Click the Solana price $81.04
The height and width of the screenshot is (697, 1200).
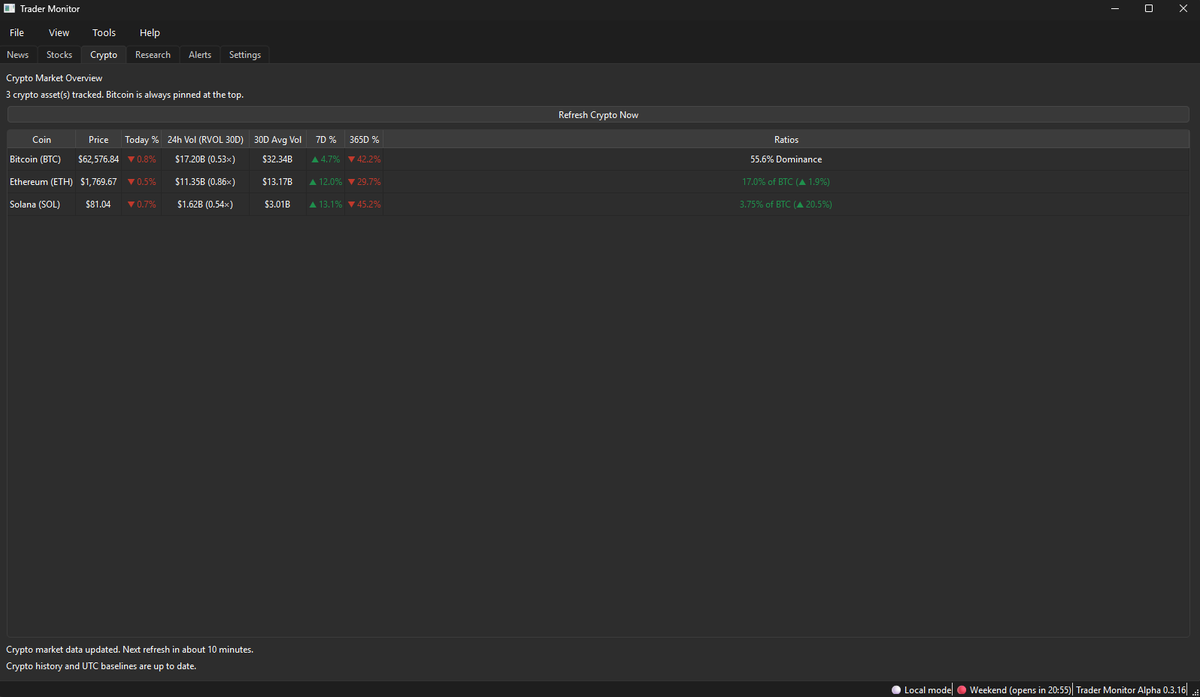pos(98,205)
